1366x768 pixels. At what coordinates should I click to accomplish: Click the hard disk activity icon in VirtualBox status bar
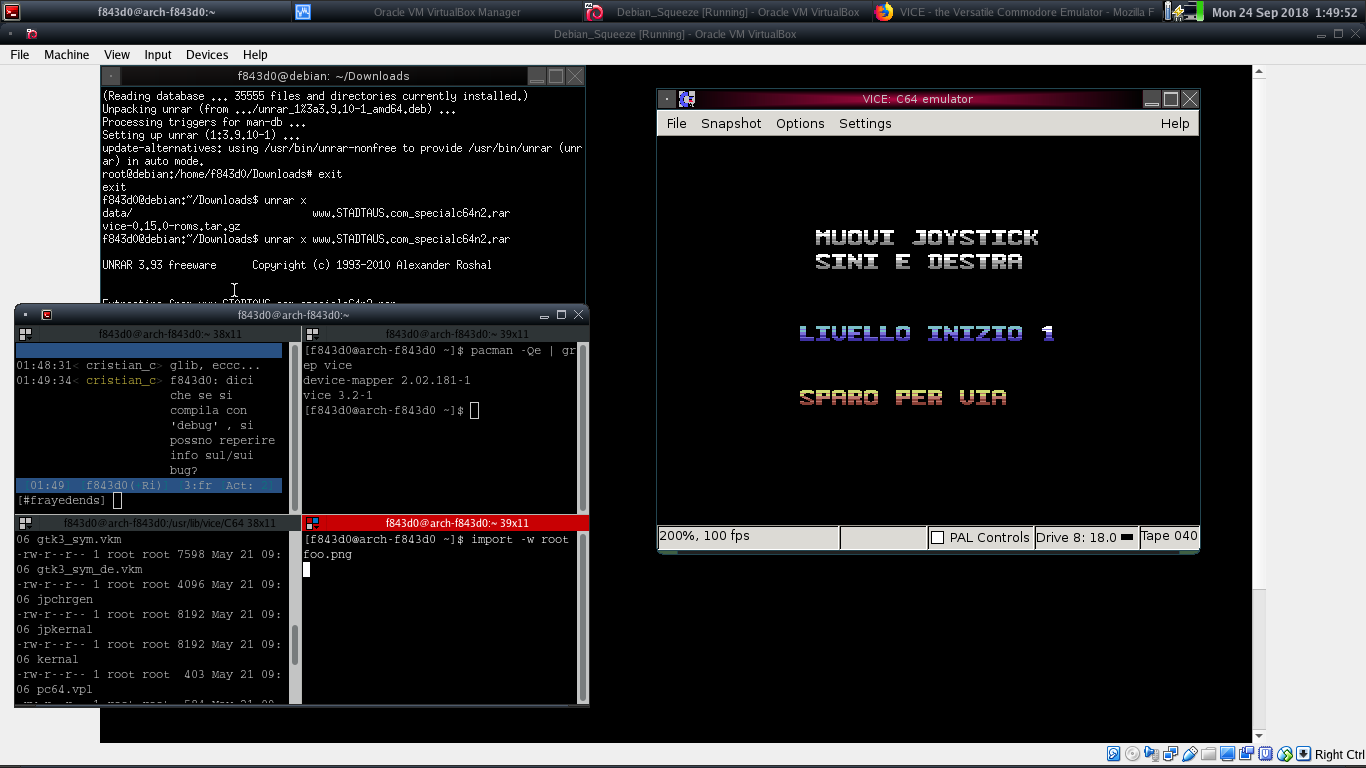(1114, 754)
